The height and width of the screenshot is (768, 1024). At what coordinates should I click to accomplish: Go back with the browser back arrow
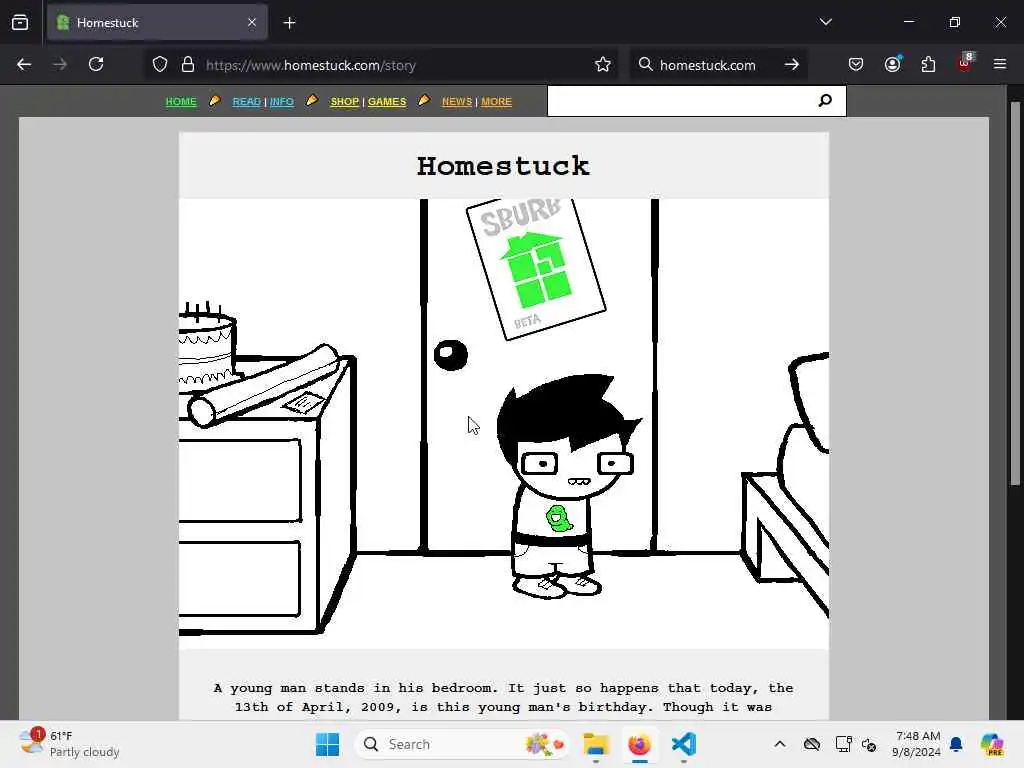(x=24, y=64)
